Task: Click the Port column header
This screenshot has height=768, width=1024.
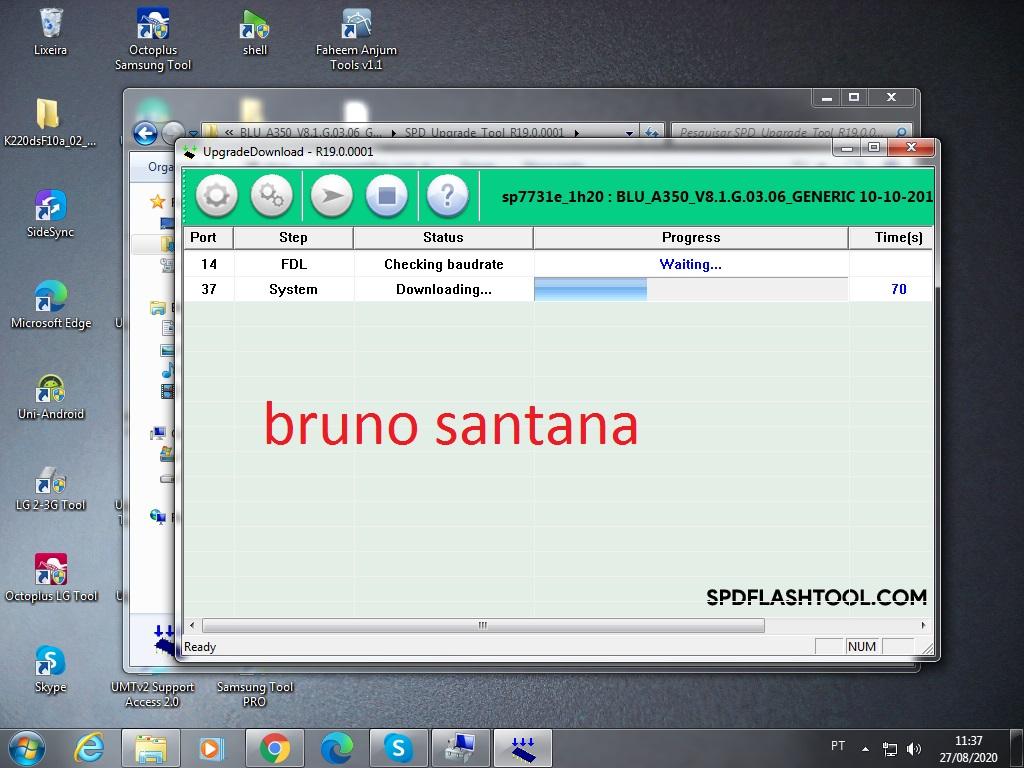Action: tap(208, 238)
